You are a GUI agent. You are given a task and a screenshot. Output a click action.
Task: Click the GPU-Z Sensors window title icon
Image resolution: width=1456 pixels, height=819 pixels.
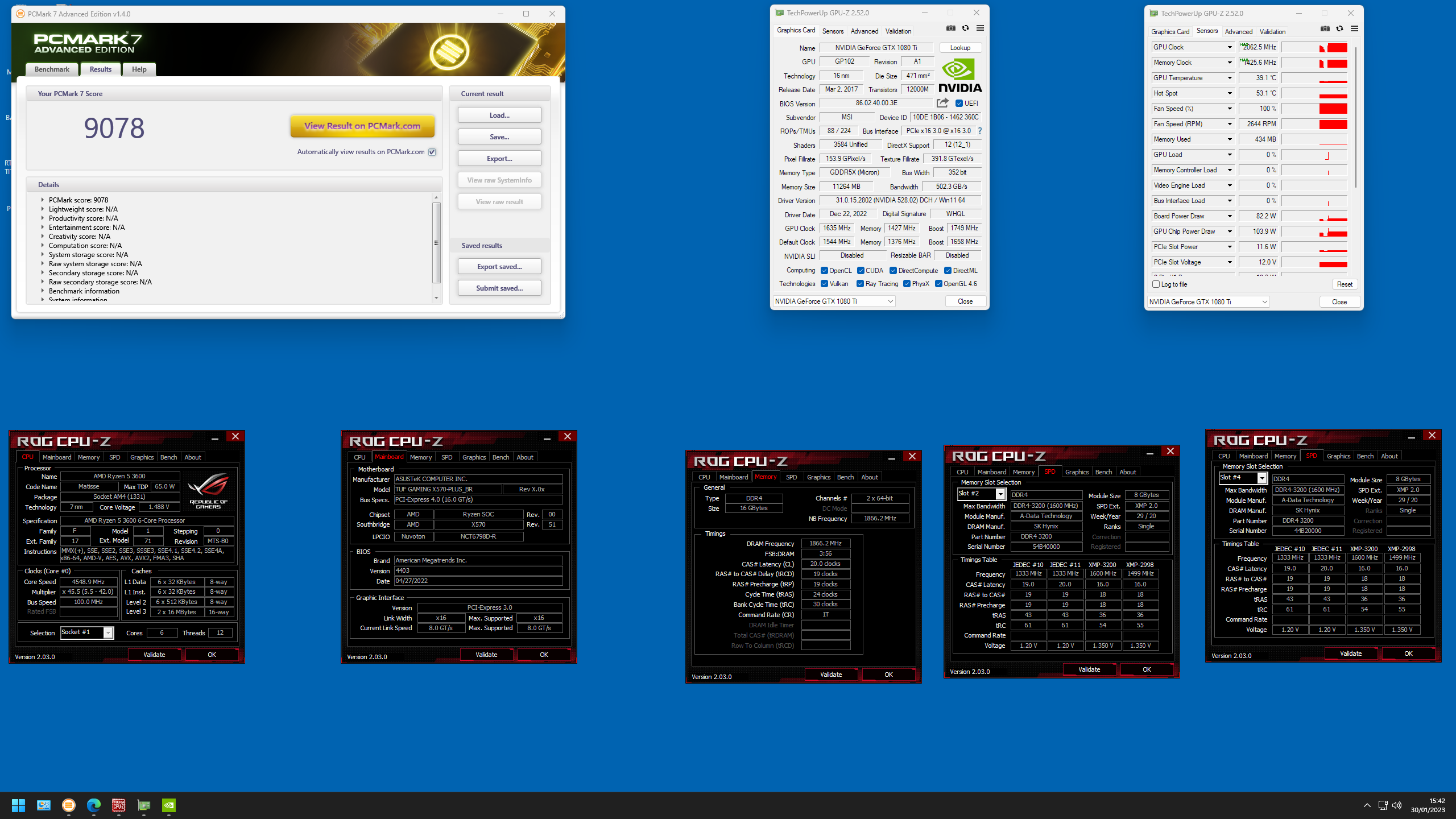1153,14
